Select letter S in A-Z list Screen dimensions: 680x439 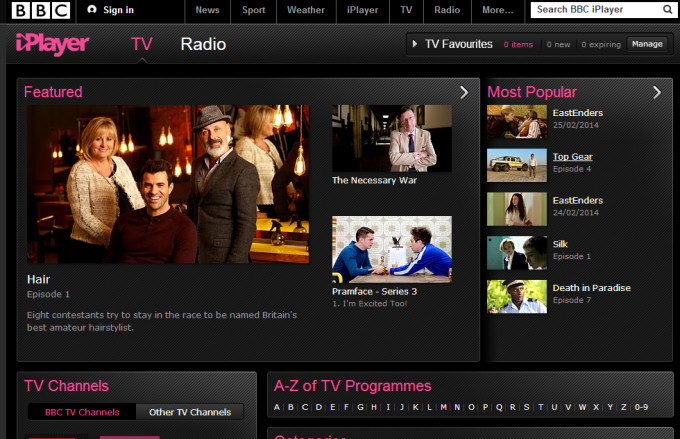(526, 407)
